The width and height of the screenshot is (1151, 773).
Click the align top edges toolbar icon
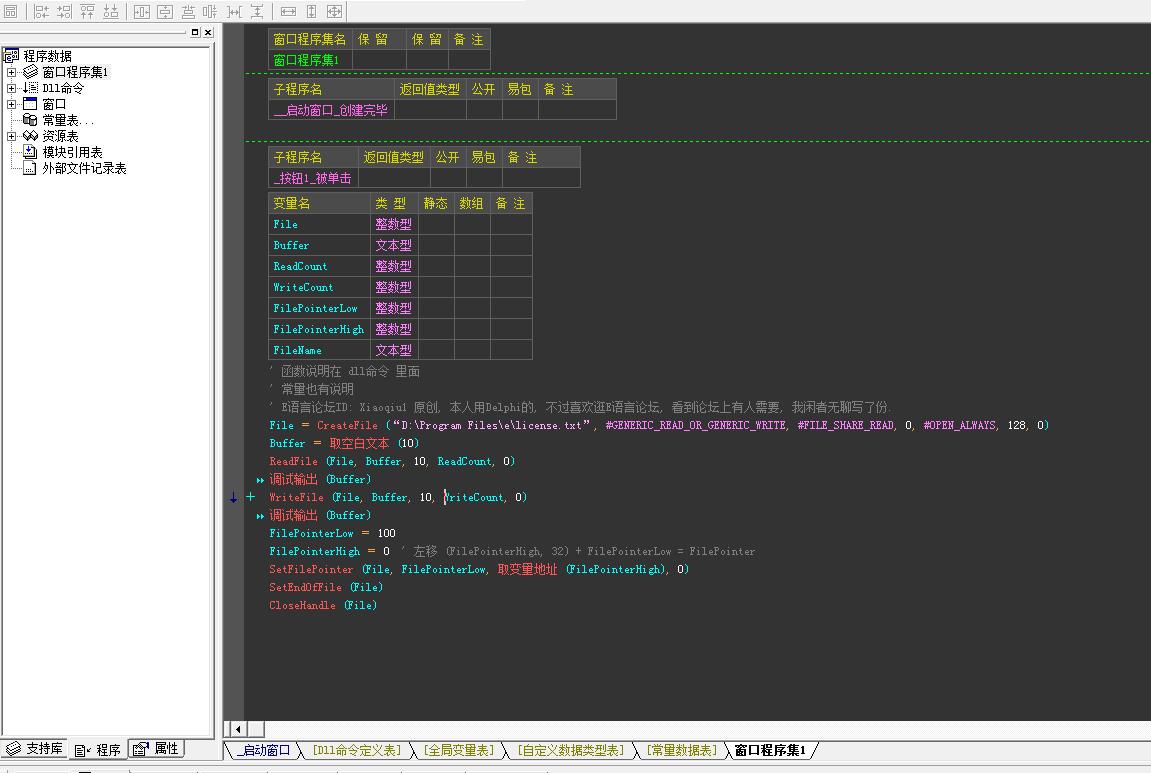pos(87,12)
